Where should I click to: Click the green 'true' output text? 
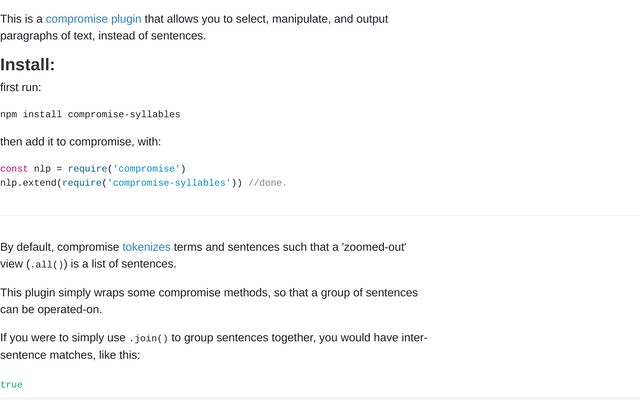11,384
